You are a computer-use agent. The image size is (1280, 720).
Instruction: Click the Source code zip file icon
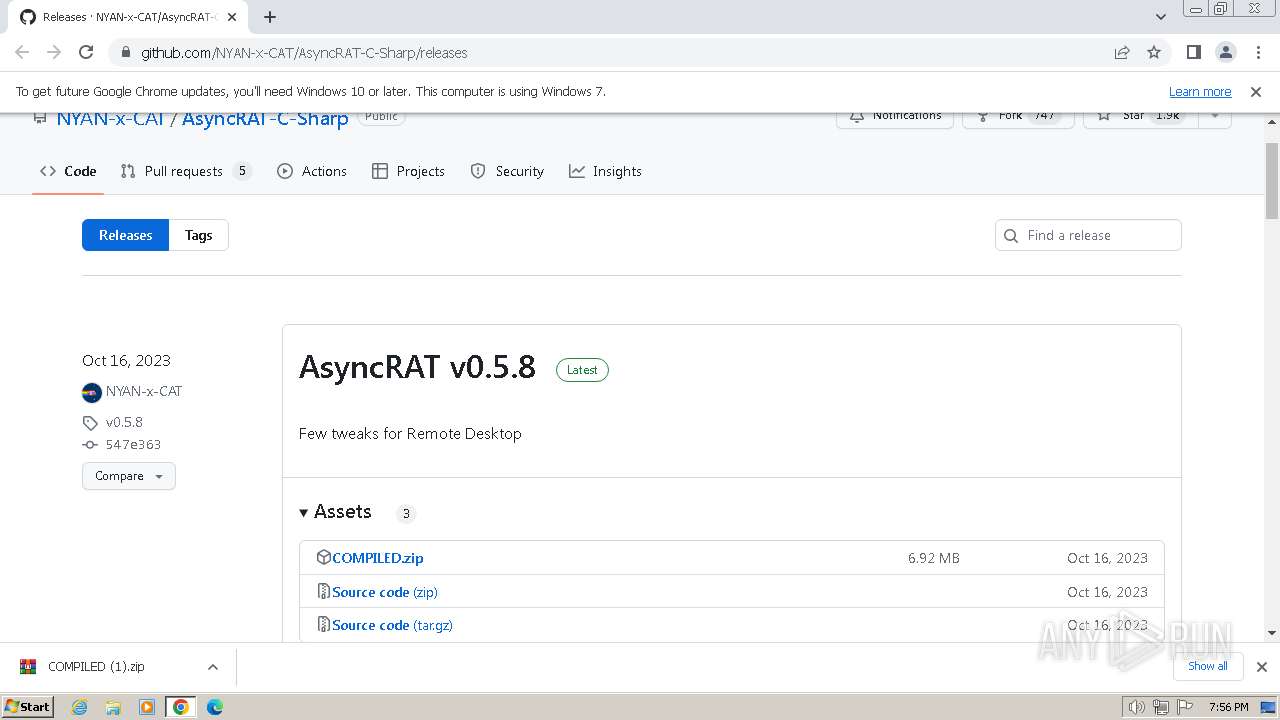tap(323, 591)
